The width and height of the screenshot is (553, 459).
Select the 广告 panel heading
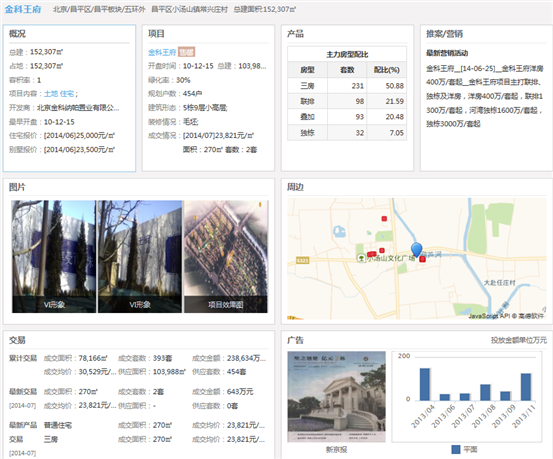pos(295,340)
